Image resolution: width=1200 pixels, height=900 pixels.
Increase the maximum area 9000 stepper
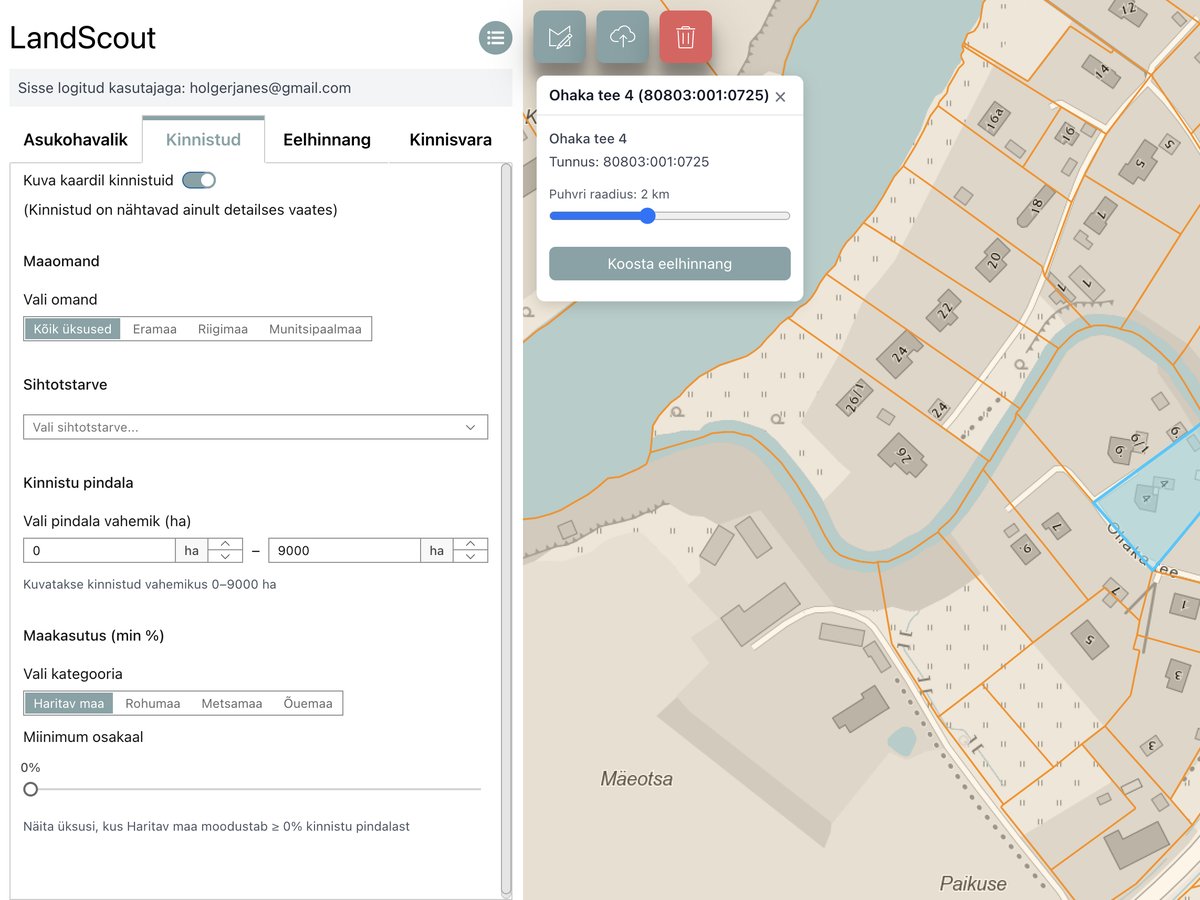[x=471, y=544]
